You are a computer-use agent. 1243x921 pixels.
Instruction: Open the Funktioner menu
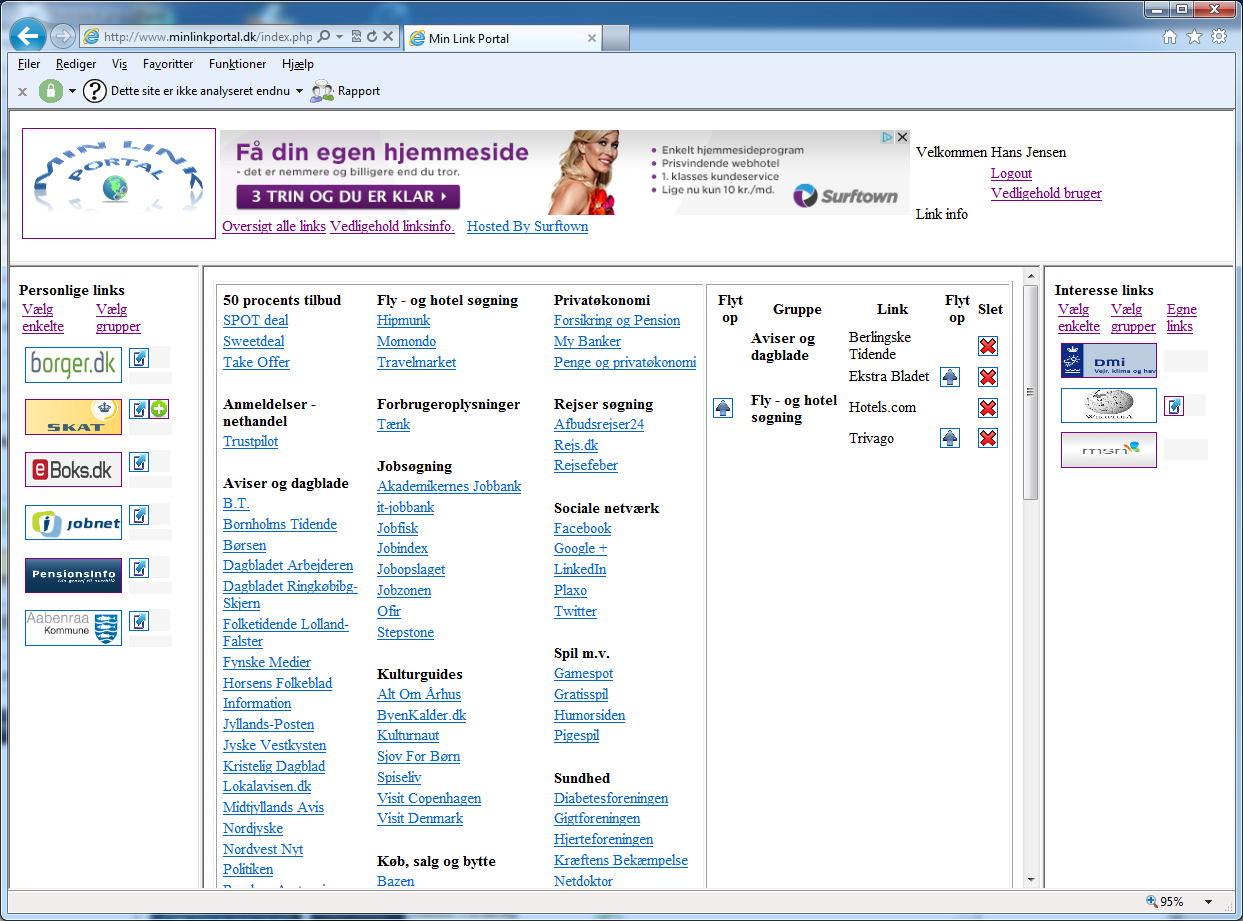click(238, 64)
